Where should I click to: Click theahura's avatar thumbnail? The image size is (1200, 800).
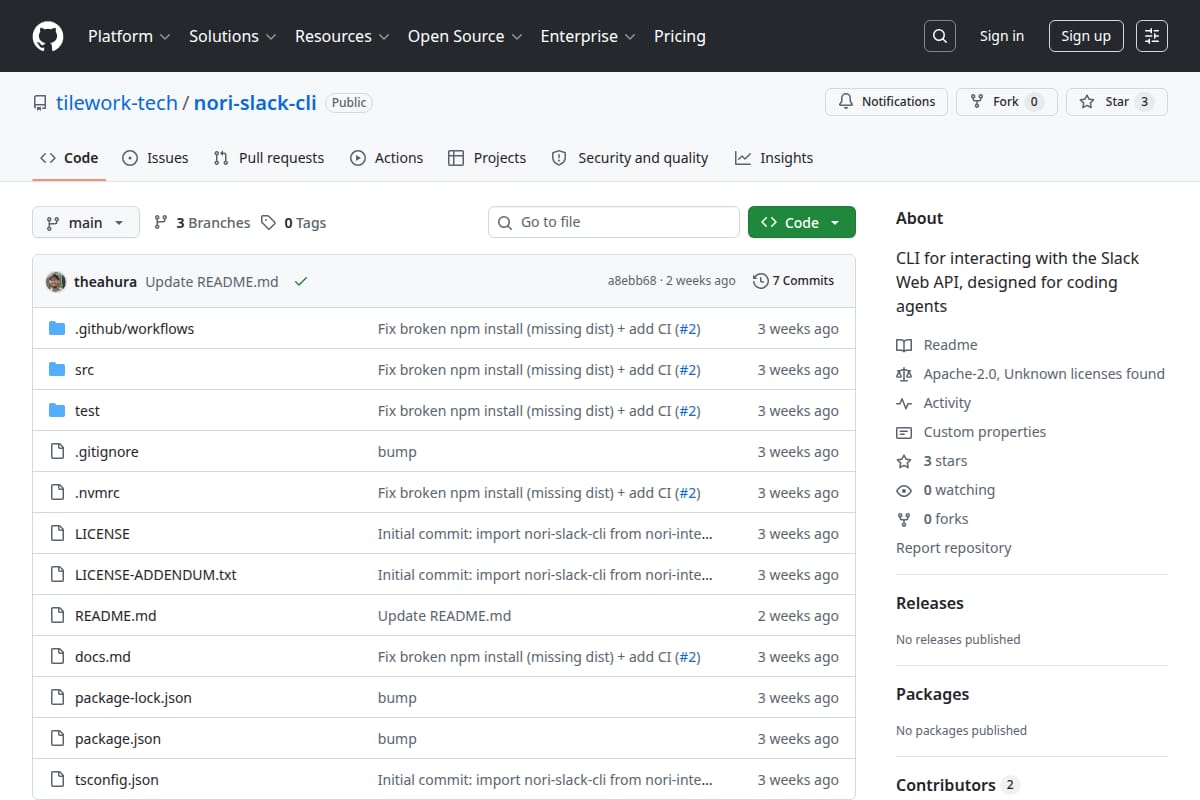[x=56, y=281]
